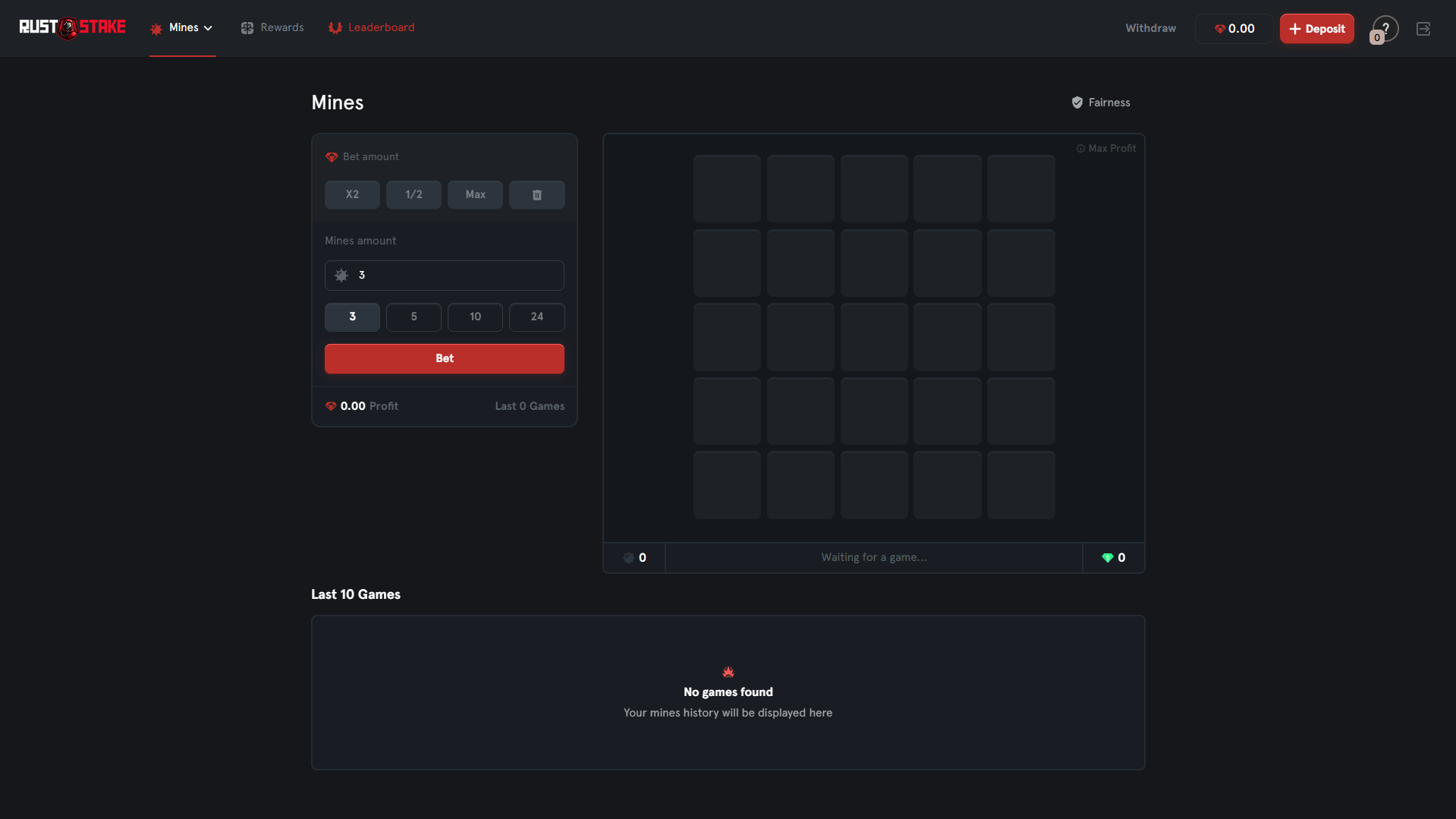Image resolution: width=1456 pixels, height=819 pixels.
Task: Open the help question mark icon
Action: [1385, 28]
